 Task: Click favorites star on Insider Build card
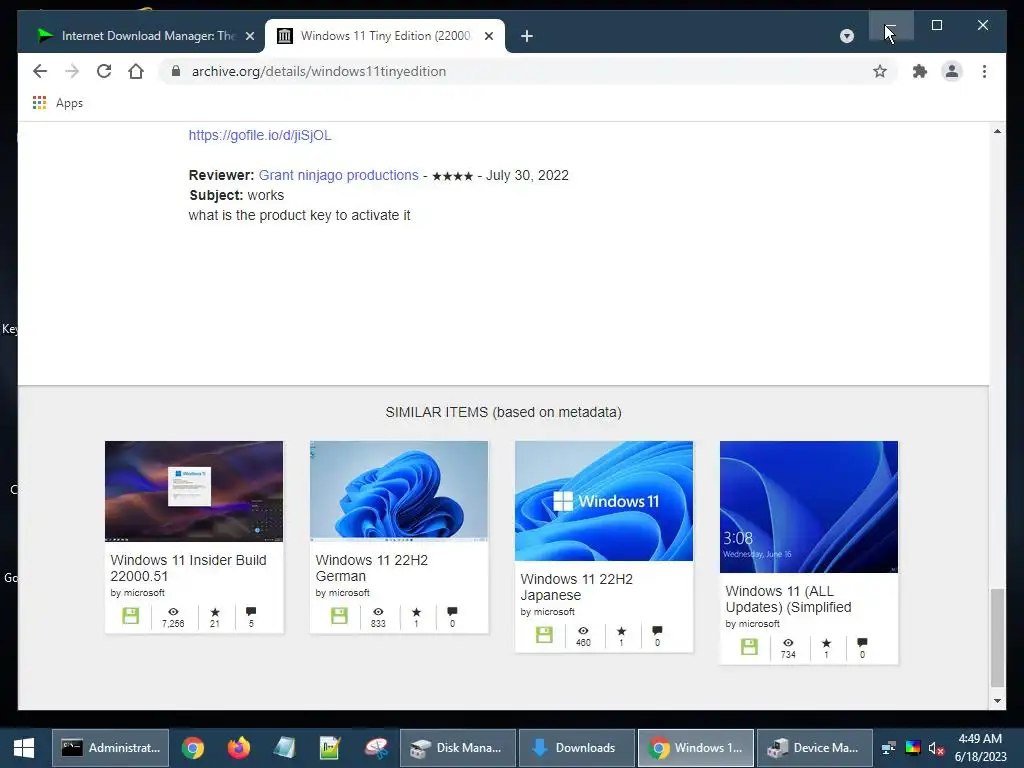215,612
